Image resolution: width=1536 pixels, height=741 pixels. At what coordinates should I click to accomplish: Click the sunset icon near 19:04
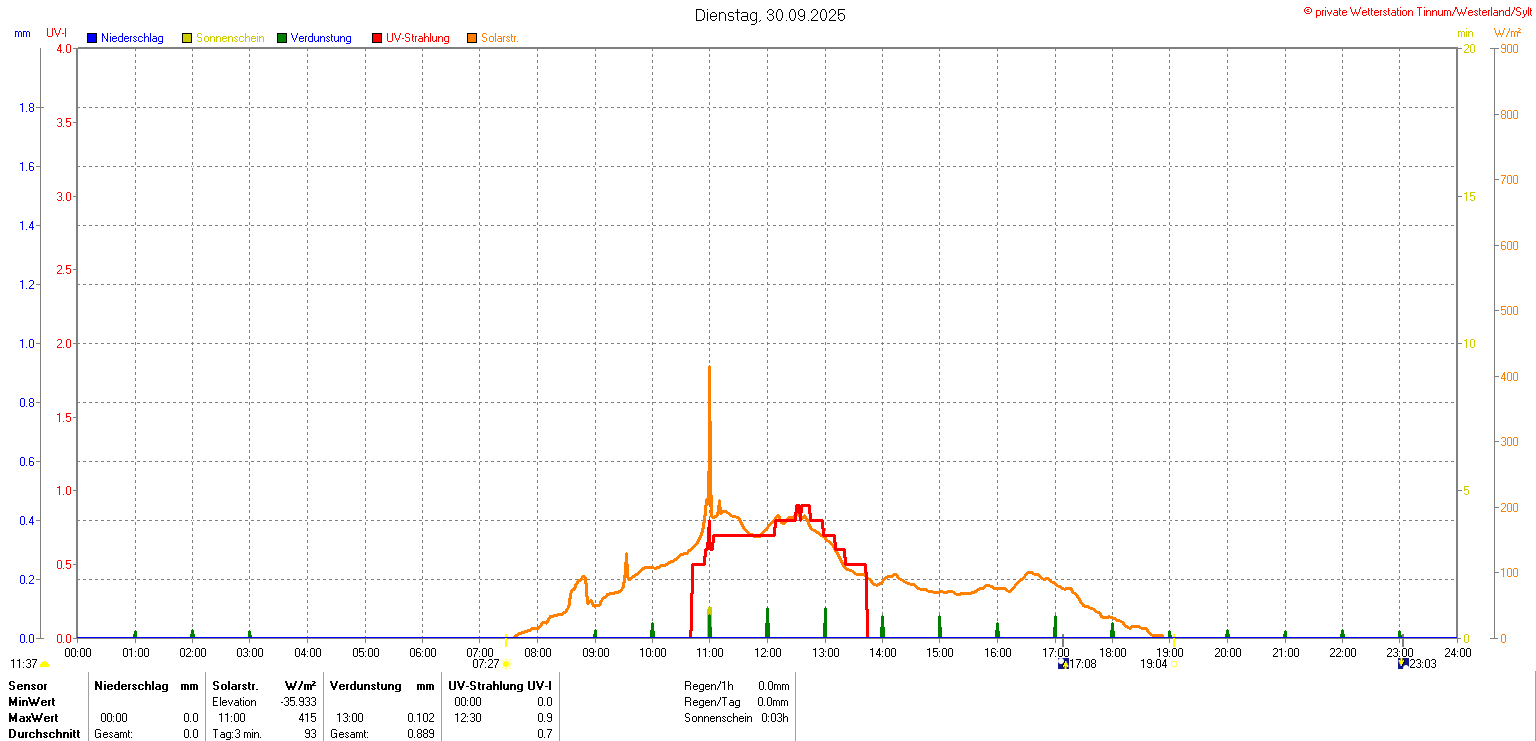[1175, 664]
